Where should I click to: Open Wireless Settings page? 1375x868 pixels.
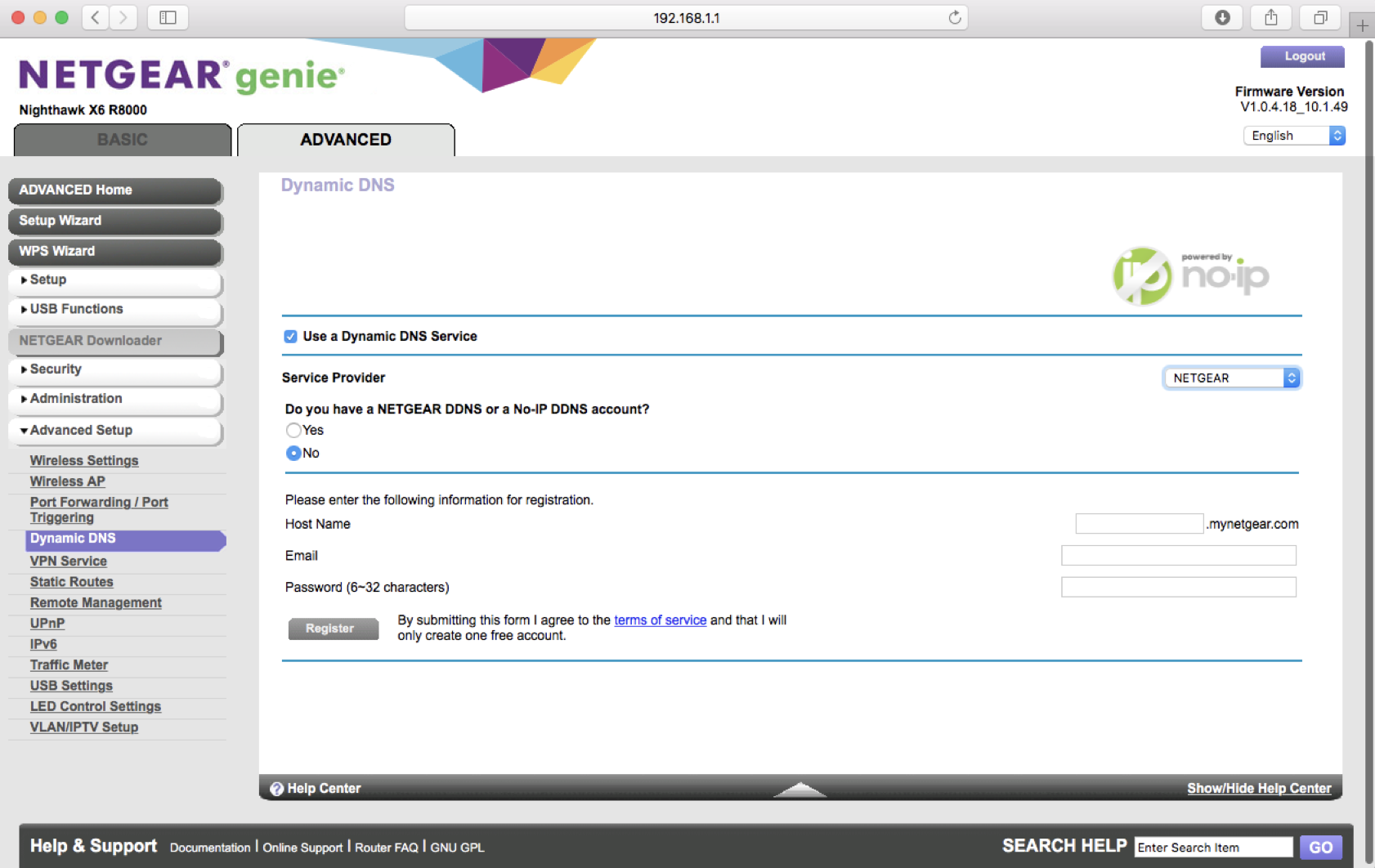[84, 461]
